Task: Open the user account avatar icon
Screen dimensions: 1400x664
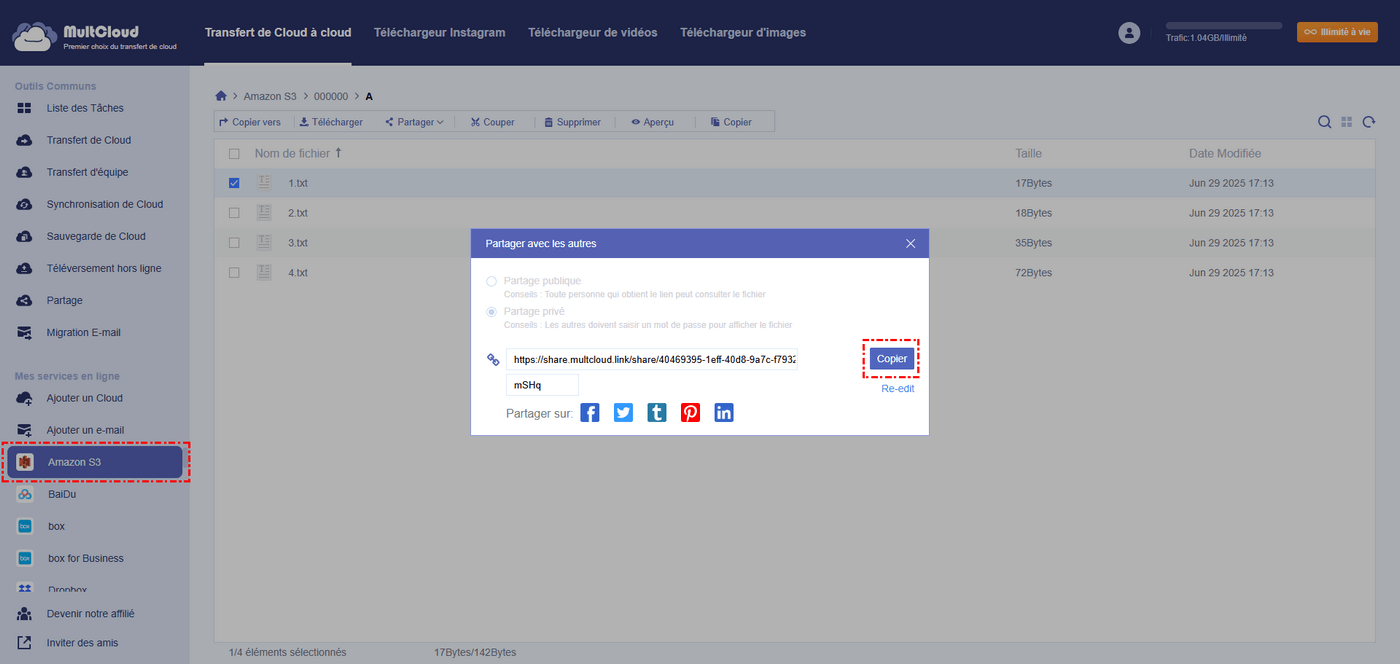Action: pos(1129,33)
